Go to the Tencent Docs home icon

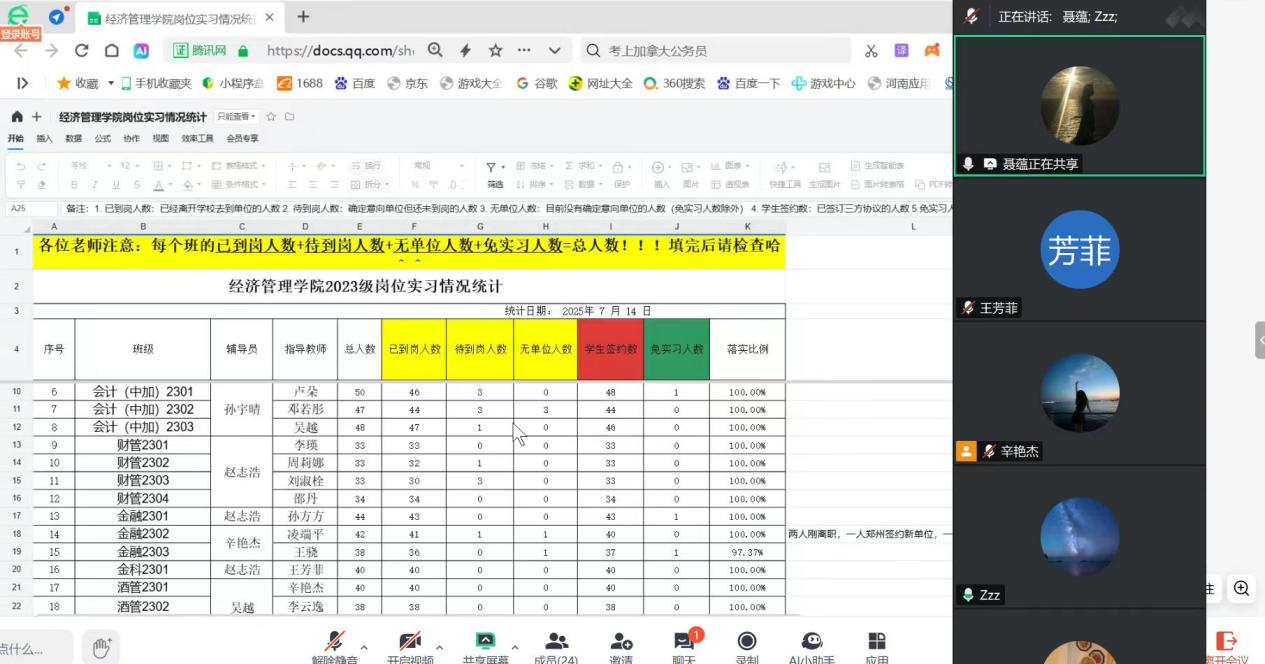16,117
